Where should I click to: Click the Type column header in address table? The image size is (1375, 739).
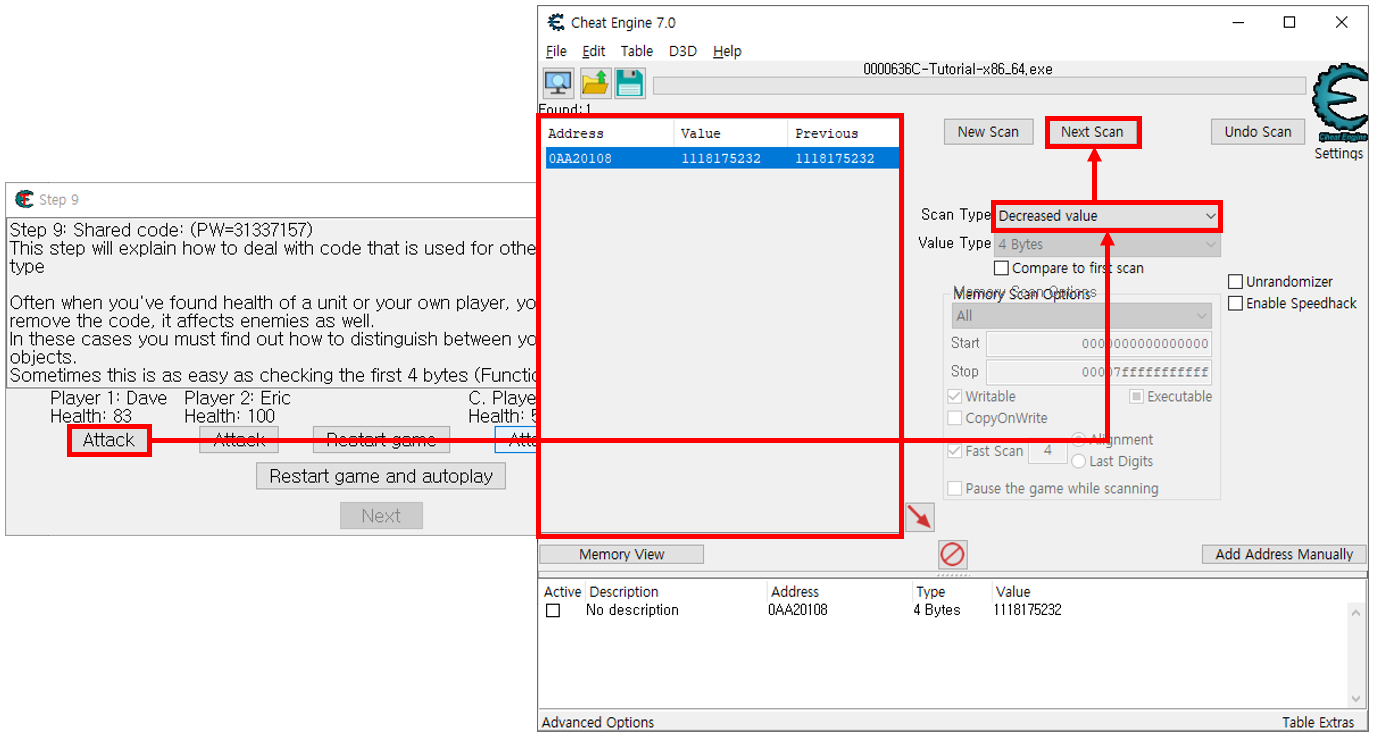click(x=930, y=592)
